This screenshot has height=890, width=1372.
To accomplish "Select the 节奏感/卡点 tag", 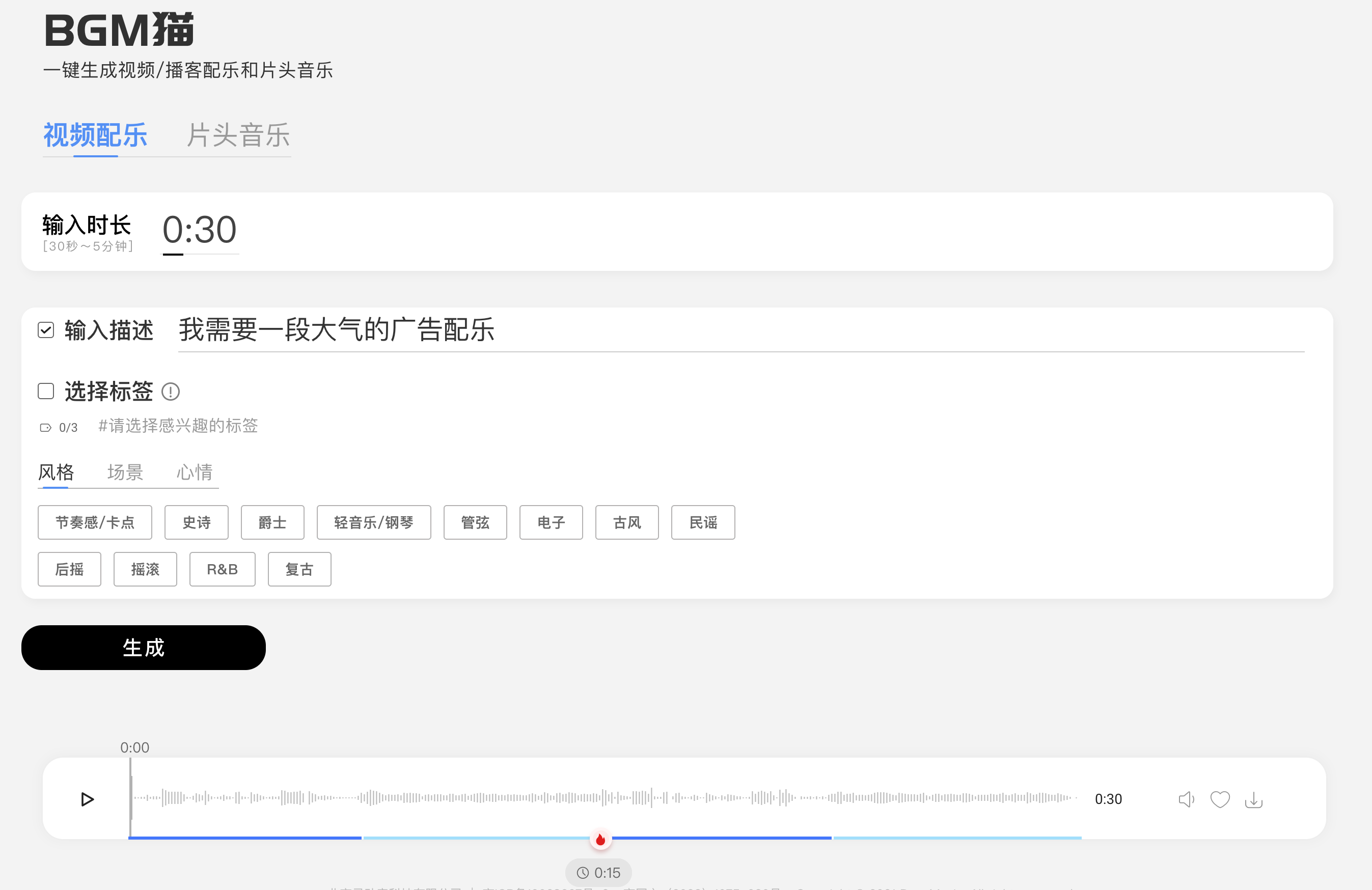I will click(x=95, y=522).
